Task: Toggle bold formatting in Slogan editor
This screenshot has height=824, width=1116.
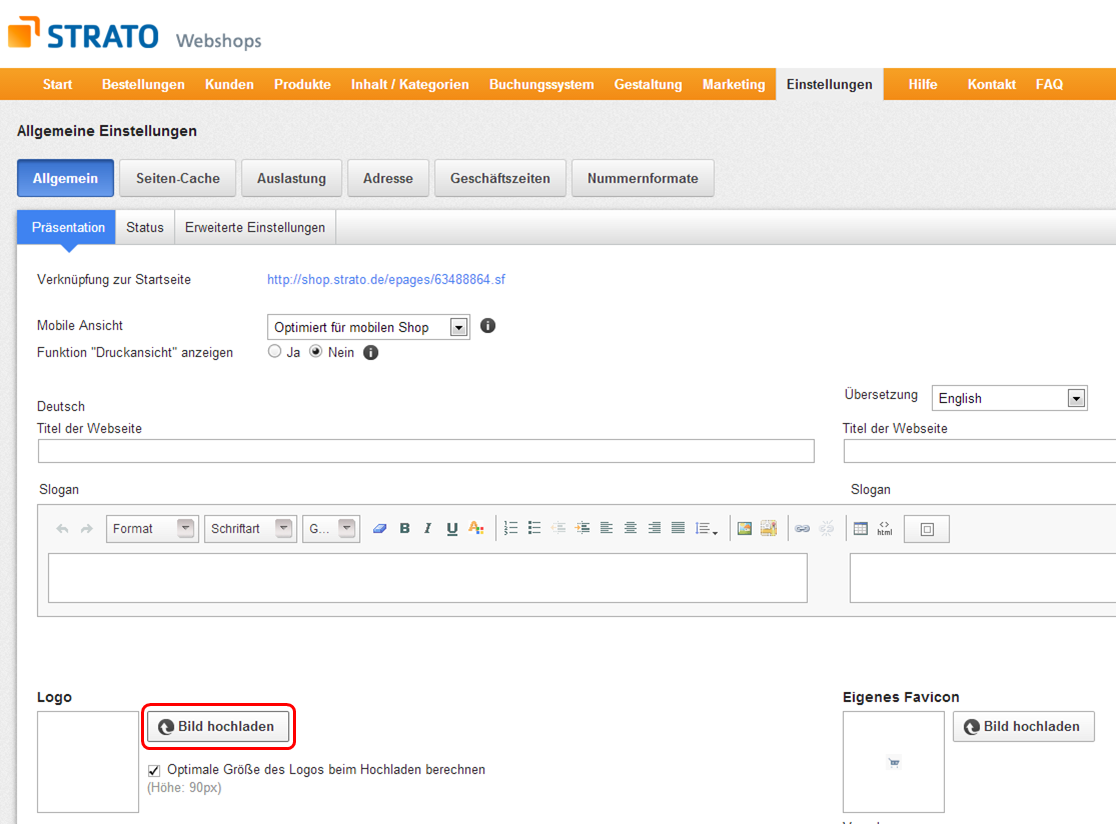Action: pyautogui.click(x=405, y=529)
